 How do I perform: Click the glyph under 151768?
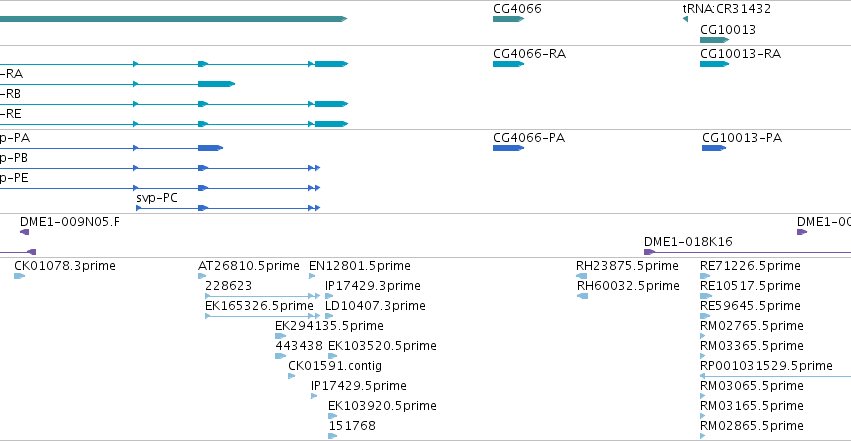click(333, 436)
